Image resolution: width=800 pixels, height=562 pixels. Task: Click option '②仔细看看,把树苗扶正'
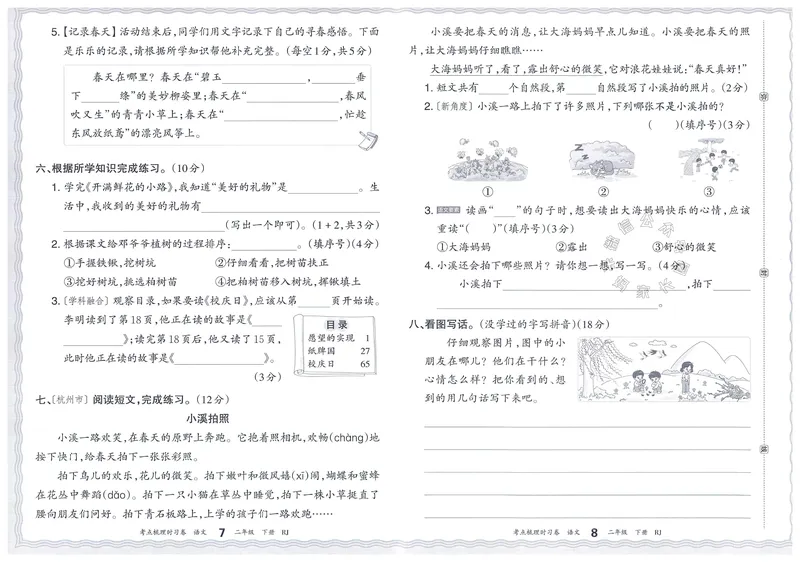(271, 263)
